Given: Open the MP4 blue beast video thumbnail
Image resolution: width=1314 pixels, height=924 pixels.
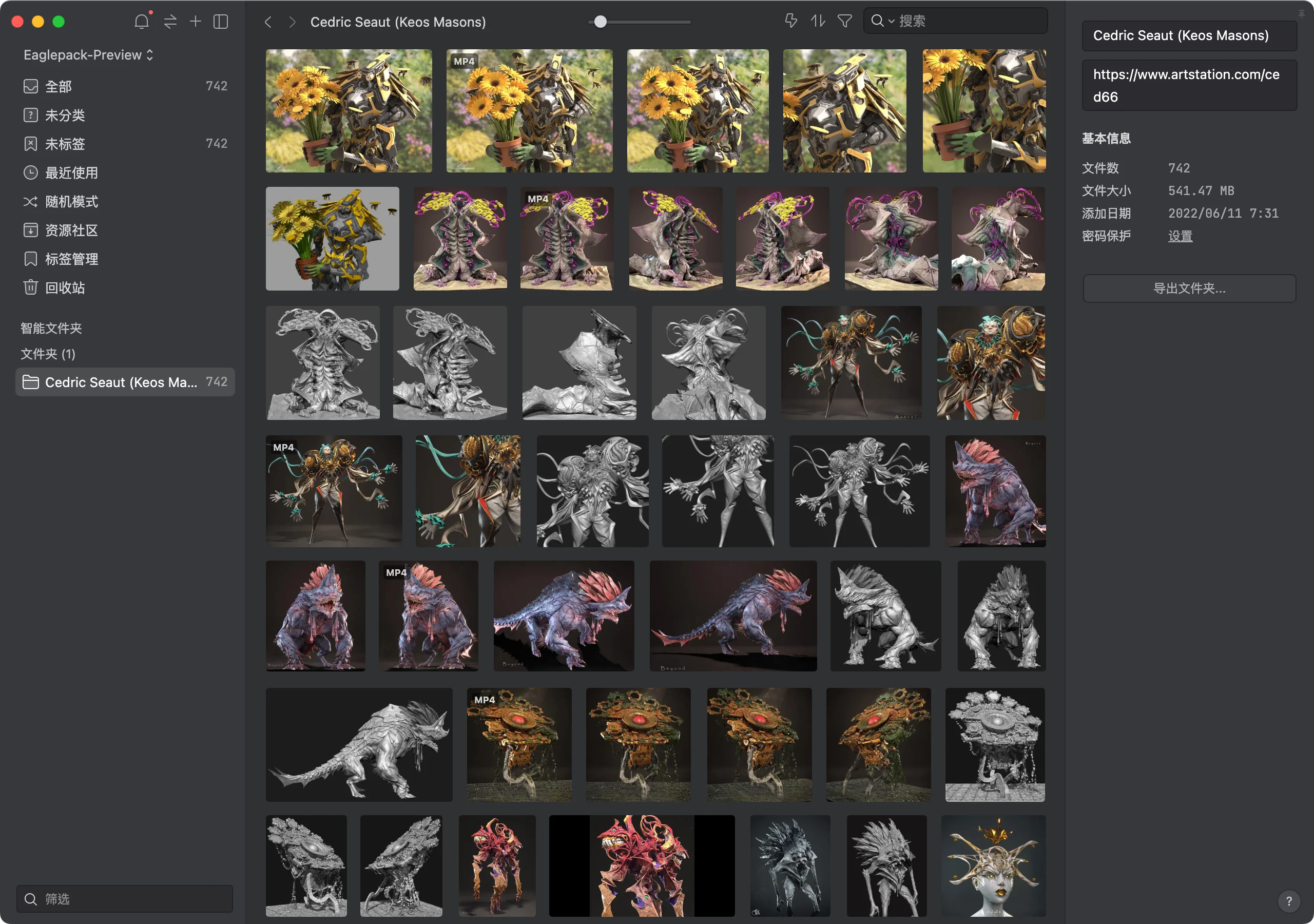Looking at the screenshot, I should [428, 616].
